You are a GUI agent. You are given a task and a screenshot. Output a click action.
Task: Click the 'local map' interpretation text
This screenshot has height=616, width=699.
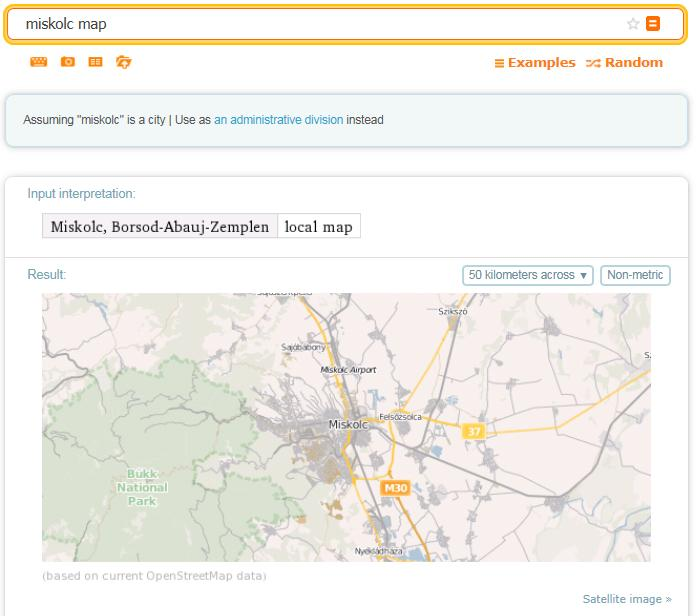(319, 226)
